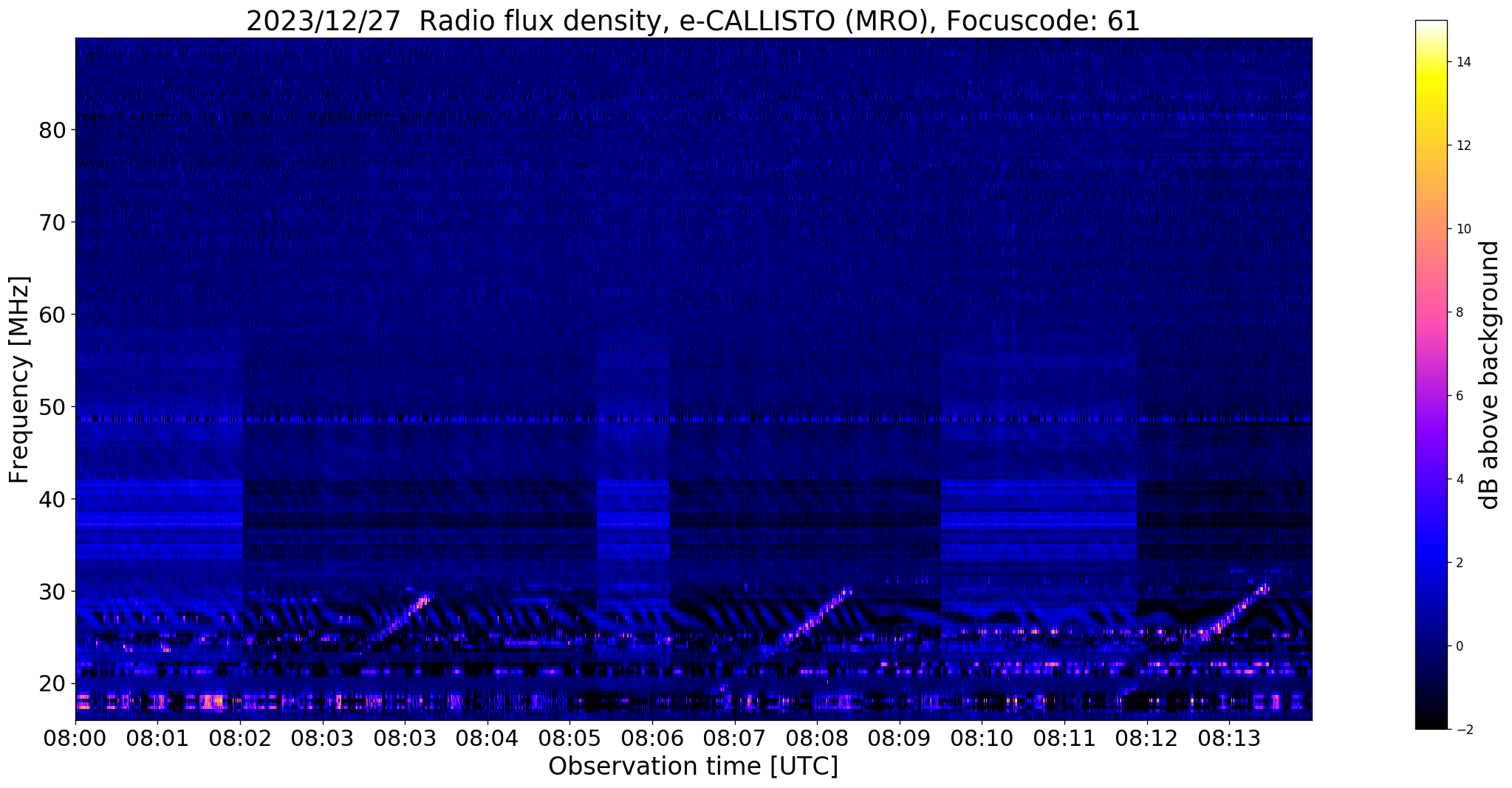Click the 70 MHz frequency tick label
This screenshot has width=1512, height=788.
tap(52, 222)
